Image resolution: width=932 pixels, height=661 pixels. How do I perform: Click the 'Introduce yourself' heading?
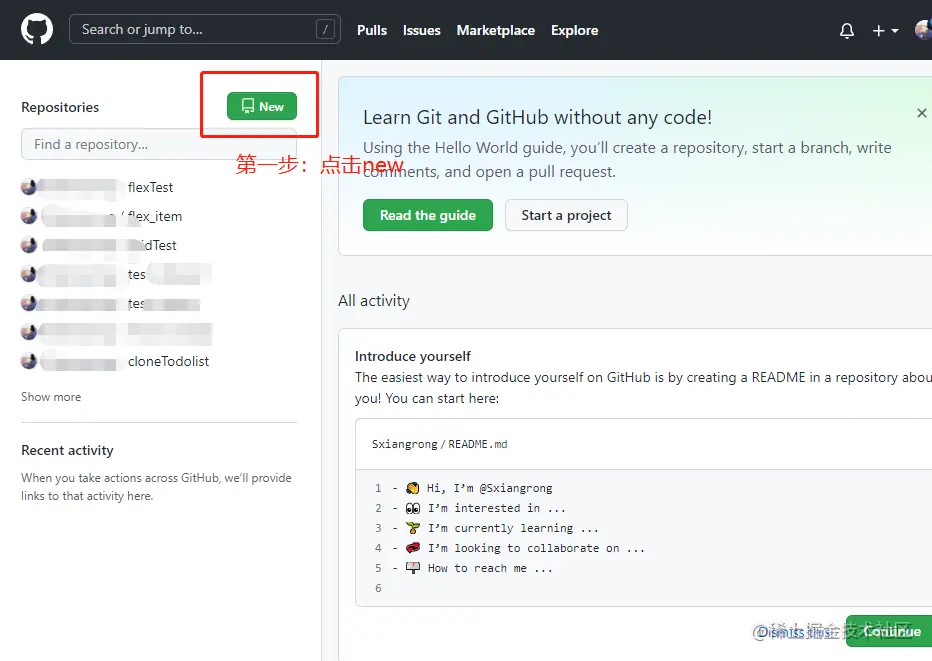click(413, 356)
